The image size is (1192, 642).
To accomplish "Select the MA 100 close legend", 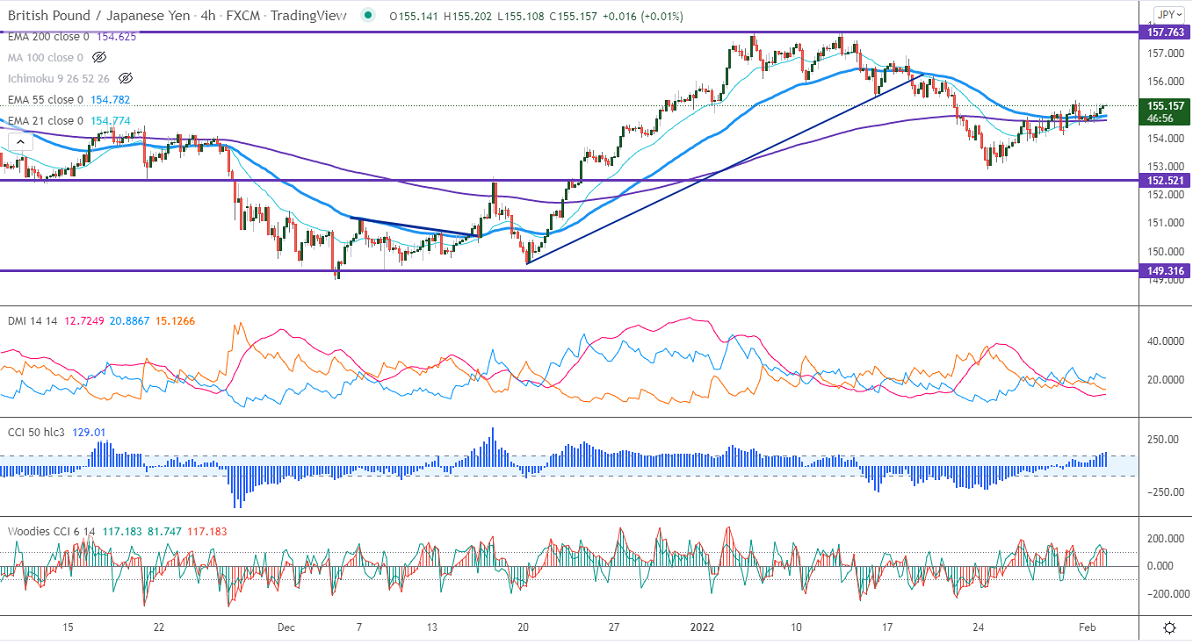I will 45,57.
